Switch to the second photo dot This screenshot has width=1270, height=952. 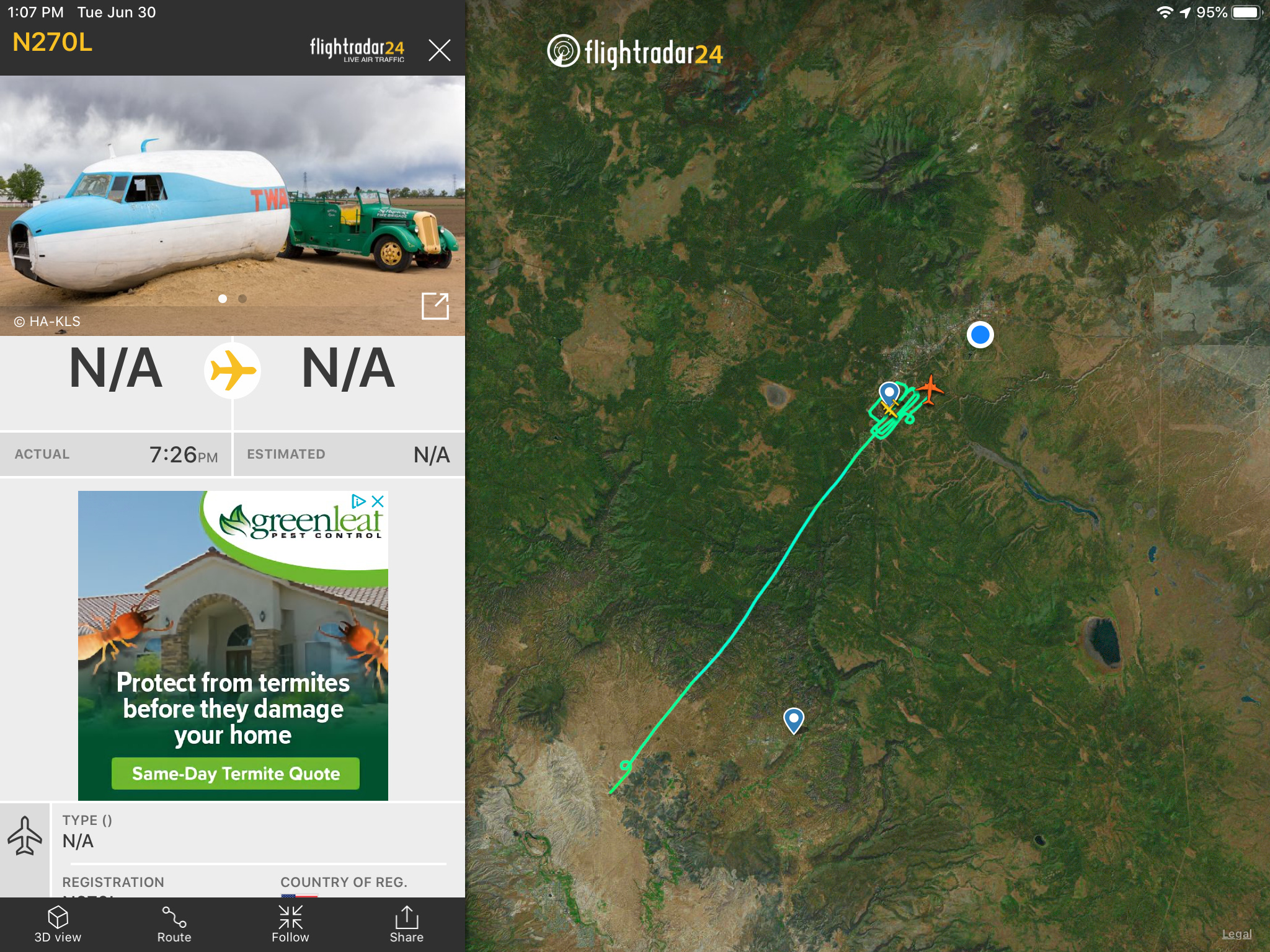[242, 299]
